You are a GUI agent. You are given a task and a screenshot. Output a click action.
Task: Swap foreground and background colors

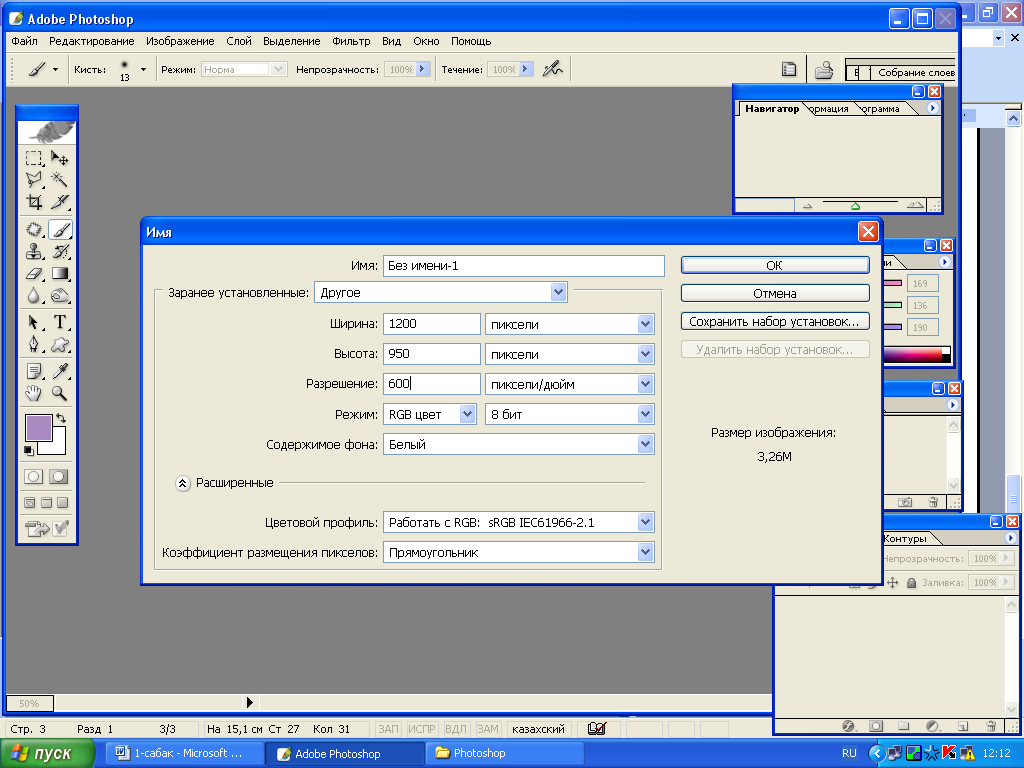point(61,418)
